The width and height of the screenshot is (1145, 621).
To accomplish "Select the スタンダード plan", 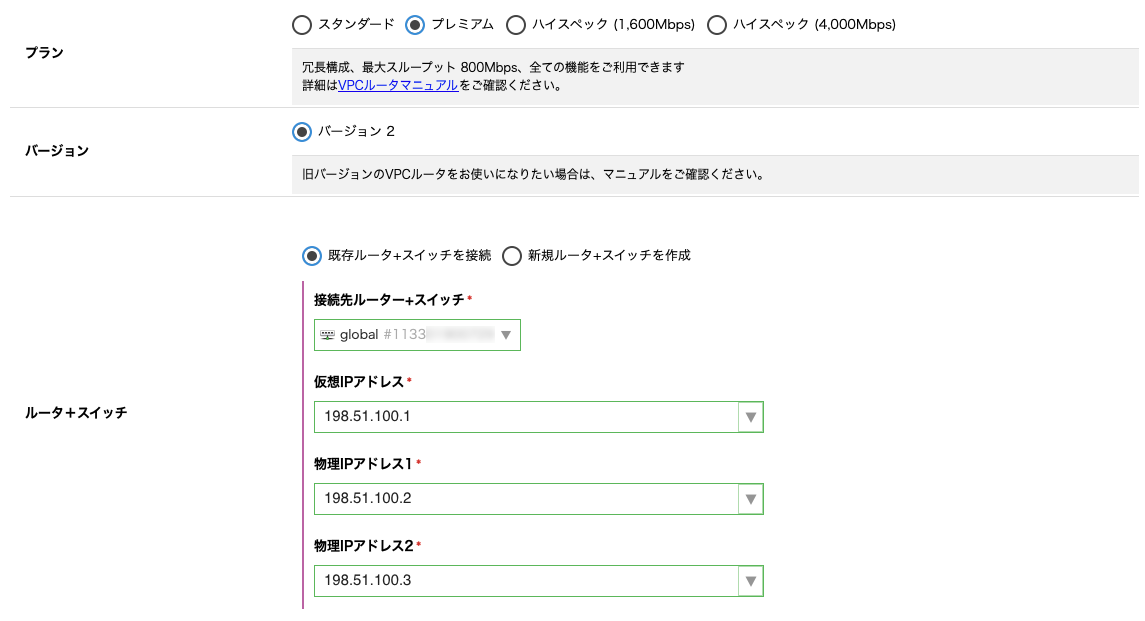I will coord(301,25).
